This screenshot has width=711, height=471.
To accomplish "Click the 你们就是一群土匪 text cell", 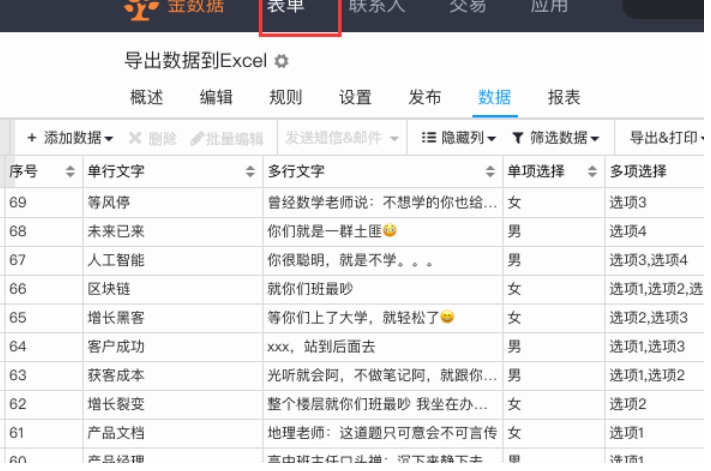I will click(383, 232).
